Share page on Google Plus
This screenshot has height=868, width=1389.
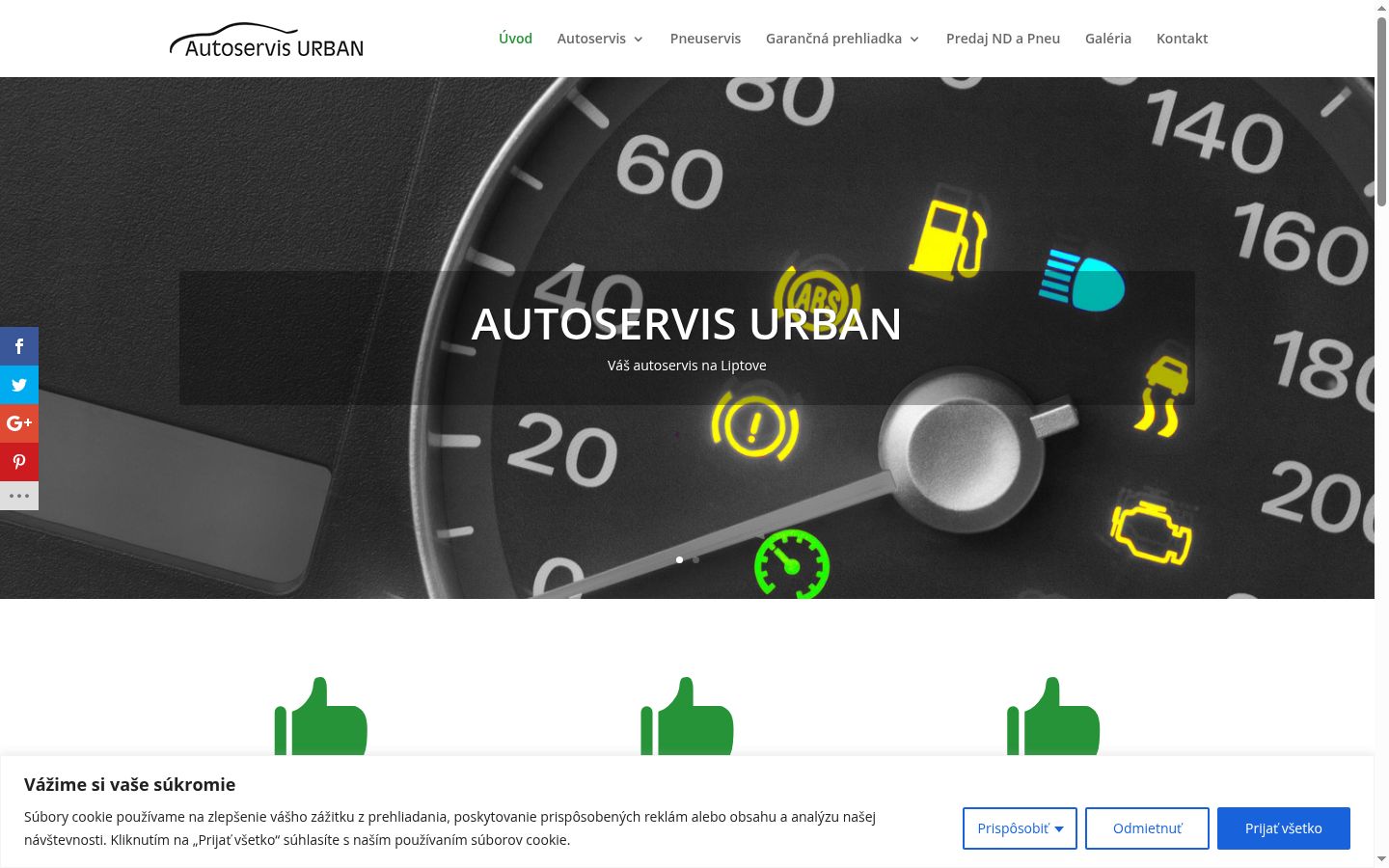[x=19, y=423]
